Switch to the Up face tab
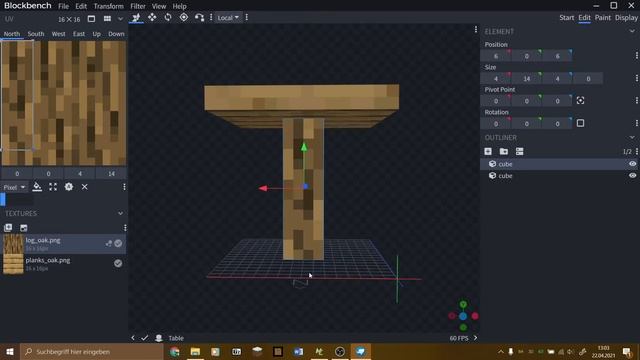 point(96,34)
